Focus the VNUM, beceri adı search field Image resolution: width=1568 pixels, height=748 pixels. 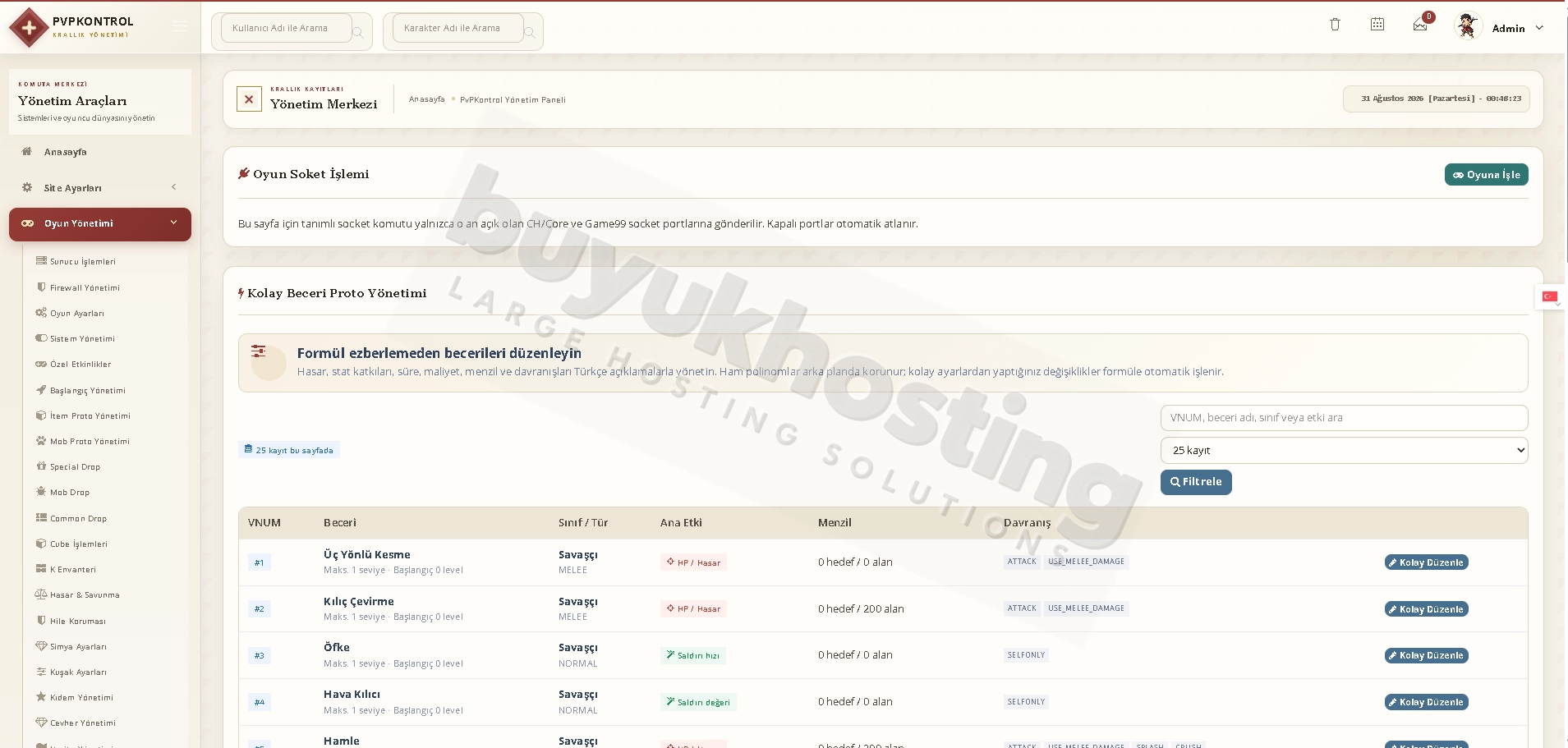(1344, 418)
